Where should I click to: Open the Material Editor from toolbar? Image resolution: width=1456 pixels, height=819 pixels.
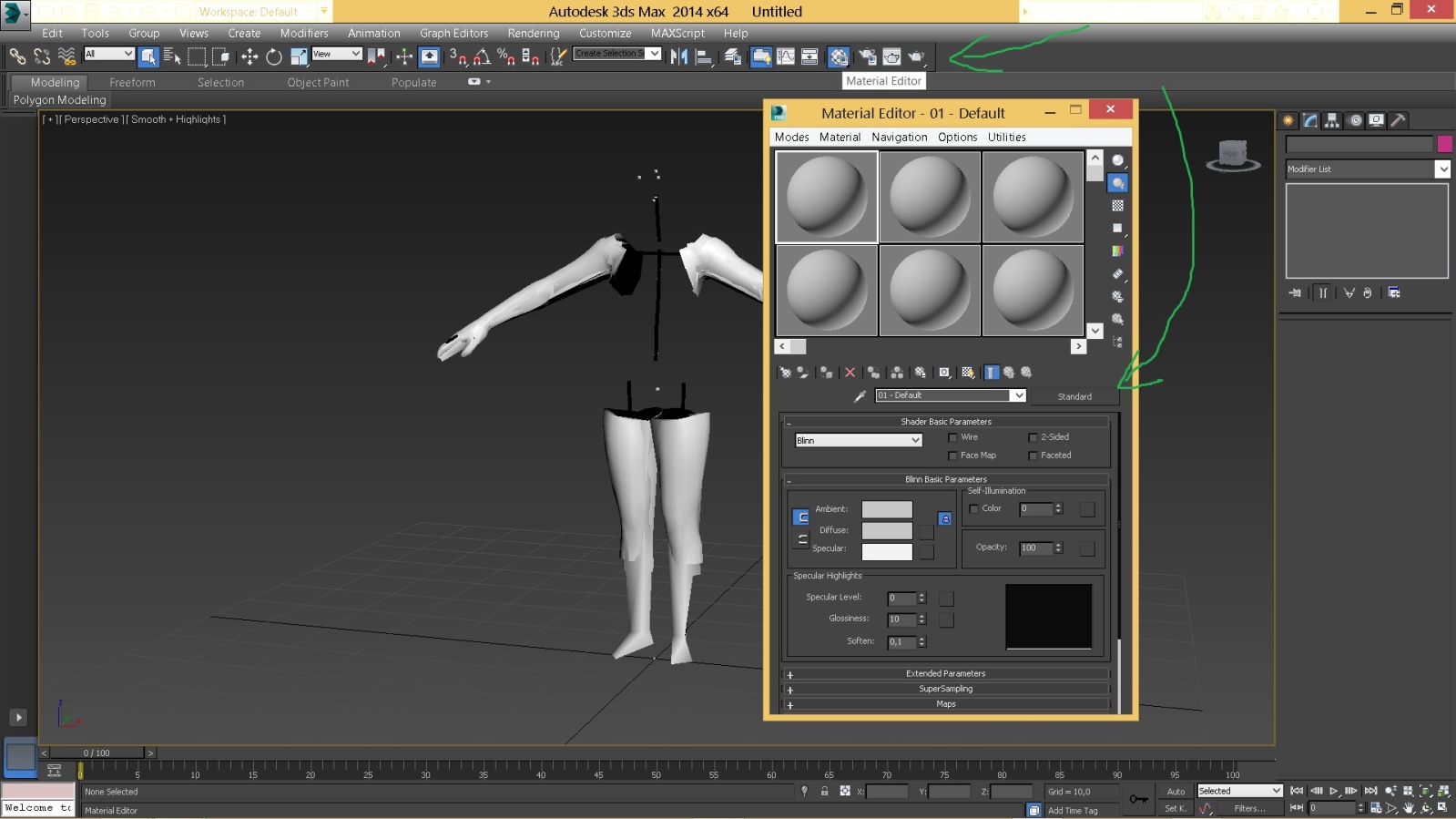pos(839,56)
